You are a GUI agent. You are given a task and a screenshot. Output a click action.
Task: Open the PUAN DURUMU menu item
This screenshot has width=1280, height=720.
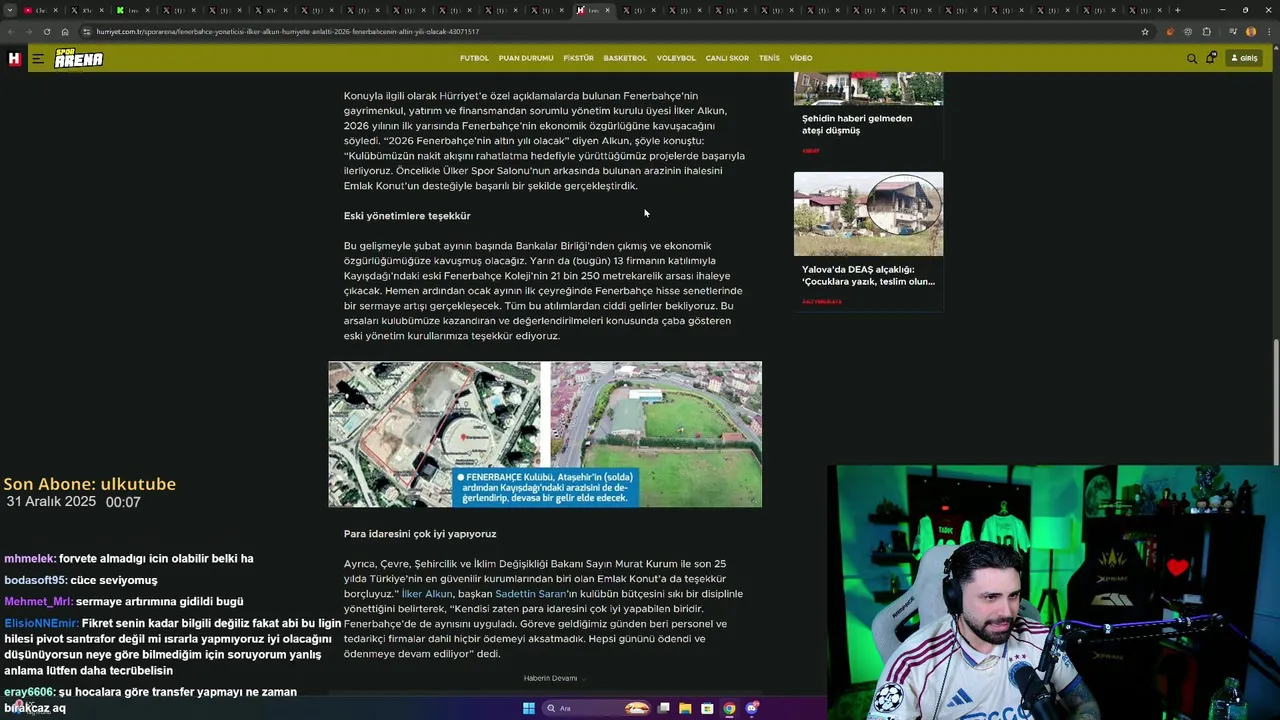[x=526, y=58]
